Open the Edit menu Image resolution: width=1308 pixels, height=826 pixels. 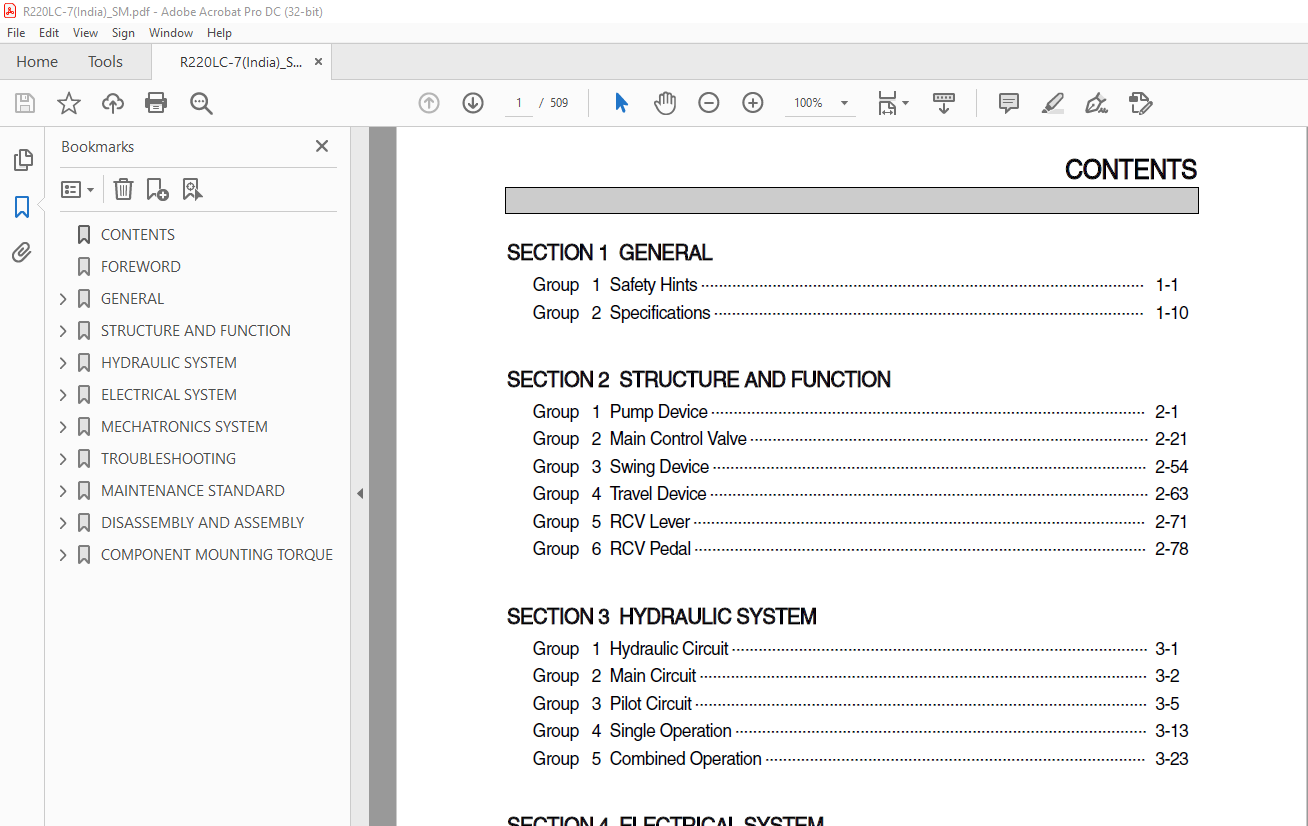click(49, 33)
